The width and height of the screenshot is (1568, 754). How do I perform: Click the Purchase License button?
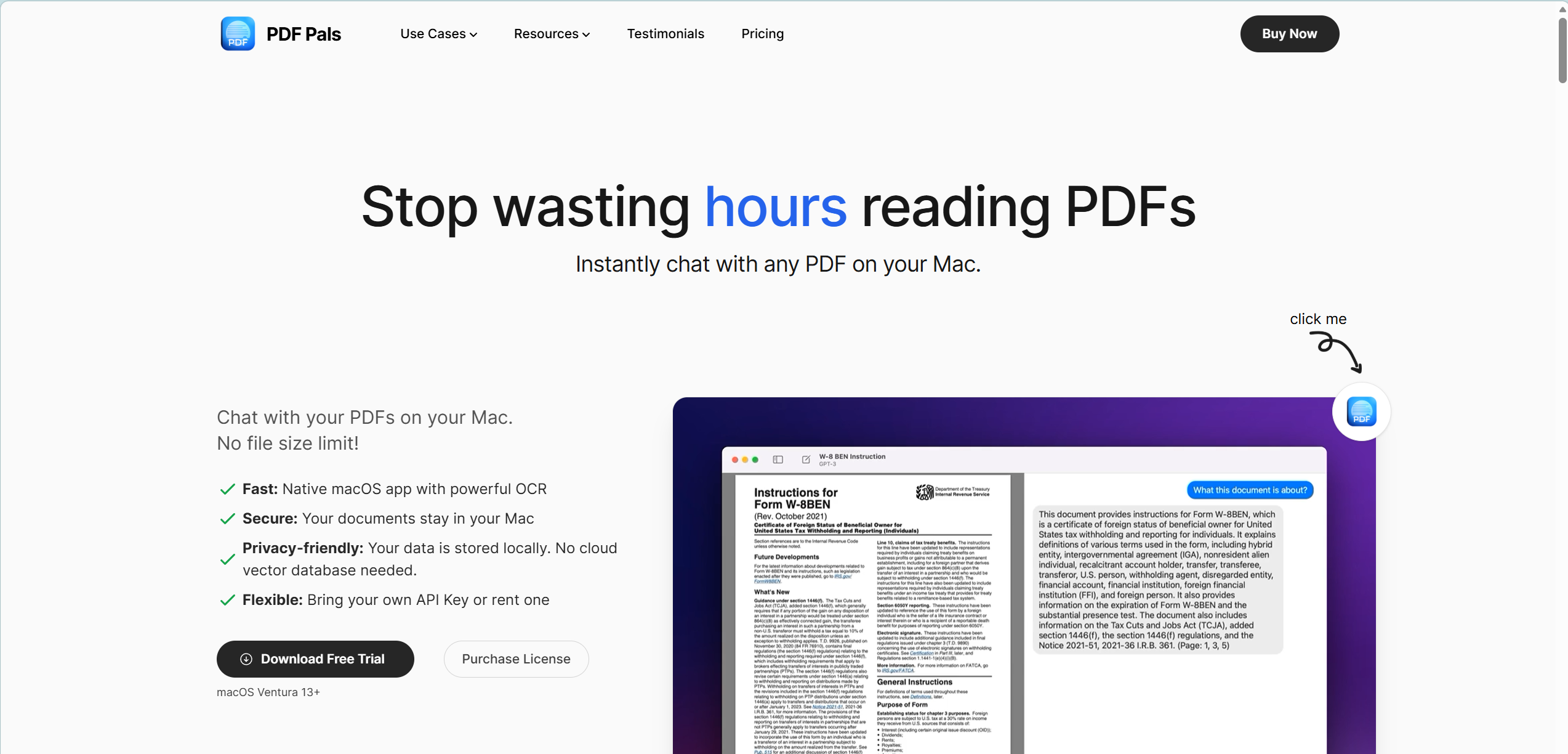pyautogui.click(x=516, y=659)
